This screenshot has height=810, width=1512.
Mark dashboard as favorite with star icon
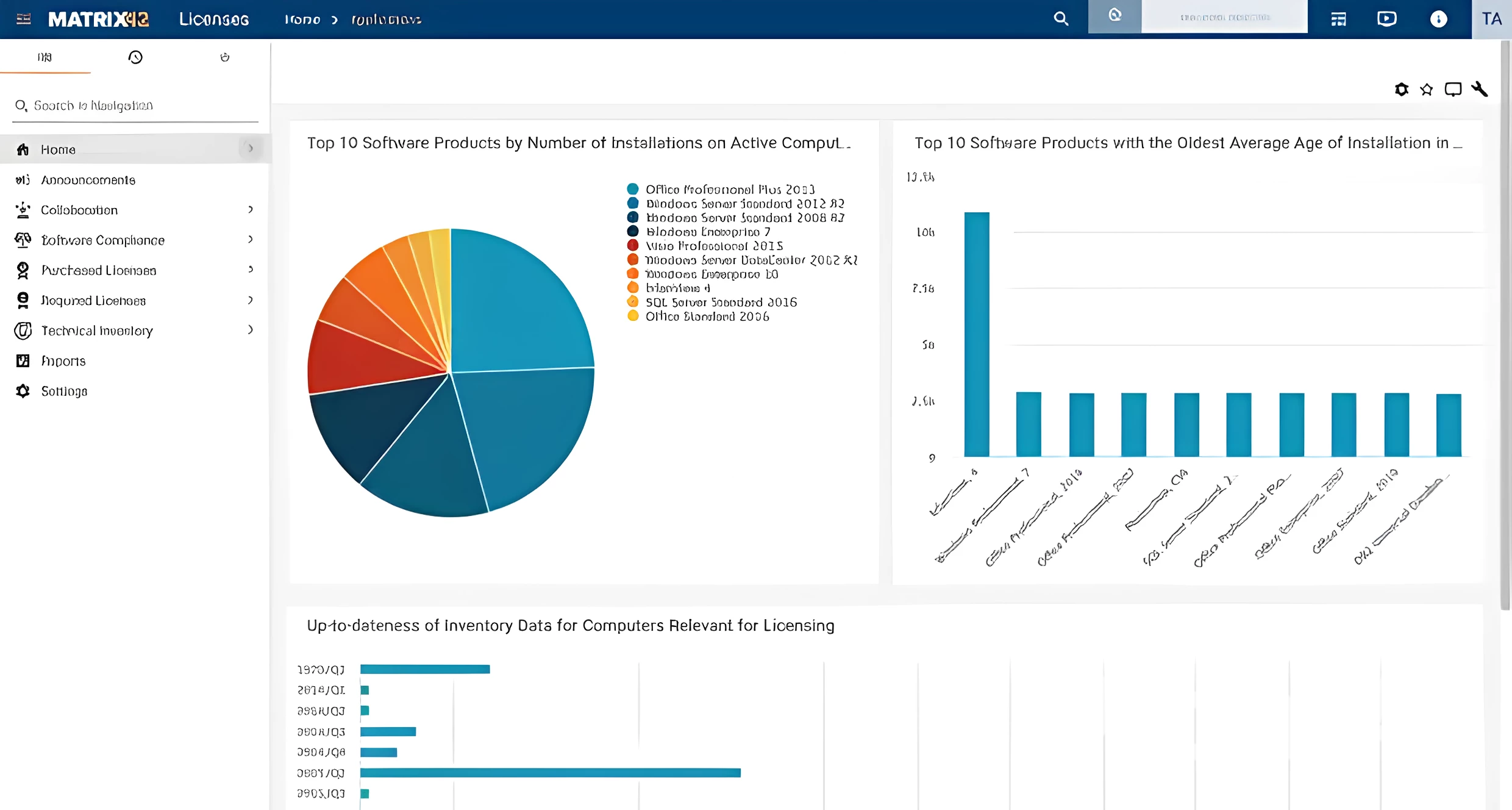pyautogui.click(x=1427, y=89)
